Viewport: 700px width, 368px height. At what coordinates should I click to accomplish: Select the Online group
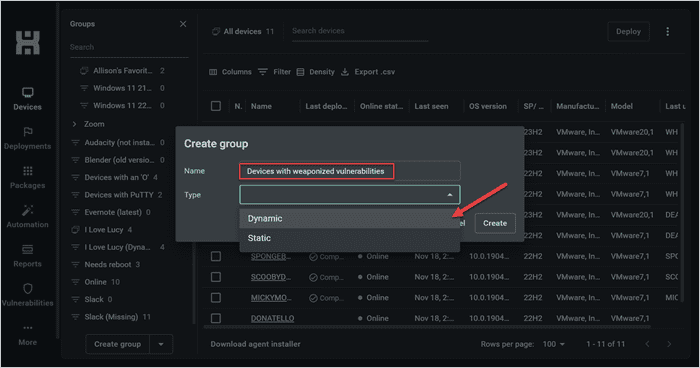point(96,282)
